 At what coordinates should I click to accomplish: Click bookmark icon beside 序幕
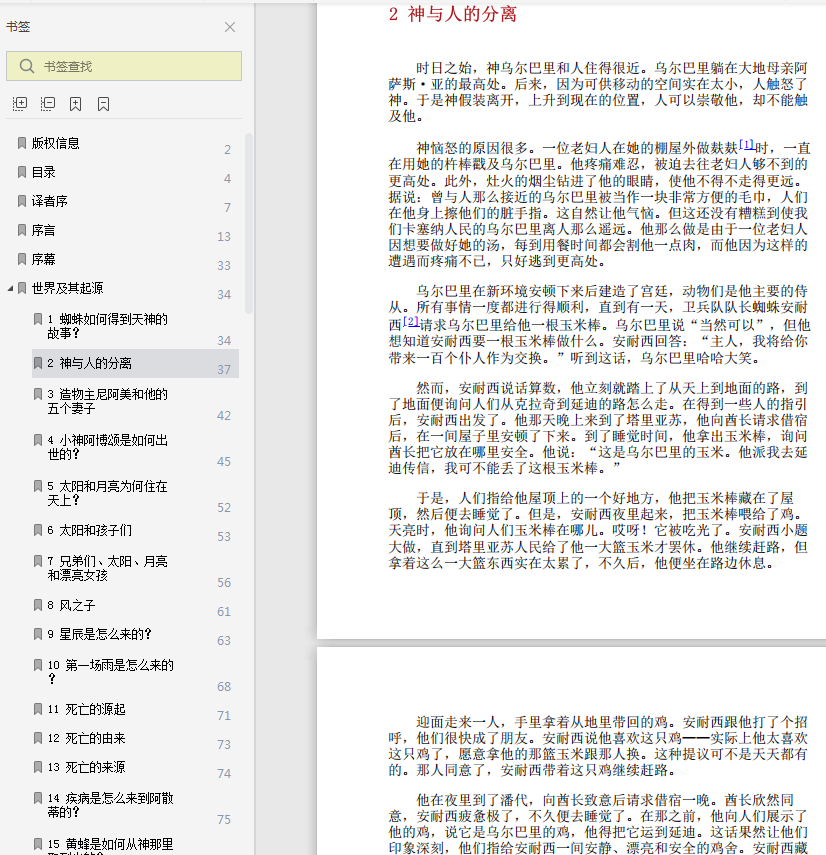22,259
